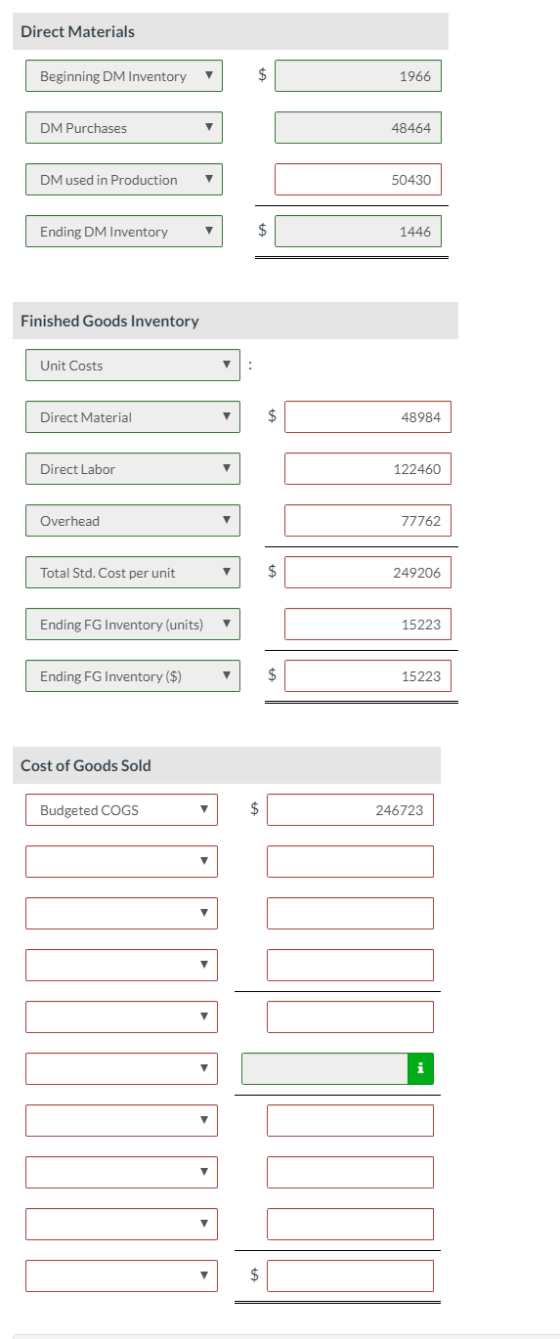This screenshot has width=560, height=1339.
Task: Open the Budgeted COGS dropdown
Action: tap(121, 810)
